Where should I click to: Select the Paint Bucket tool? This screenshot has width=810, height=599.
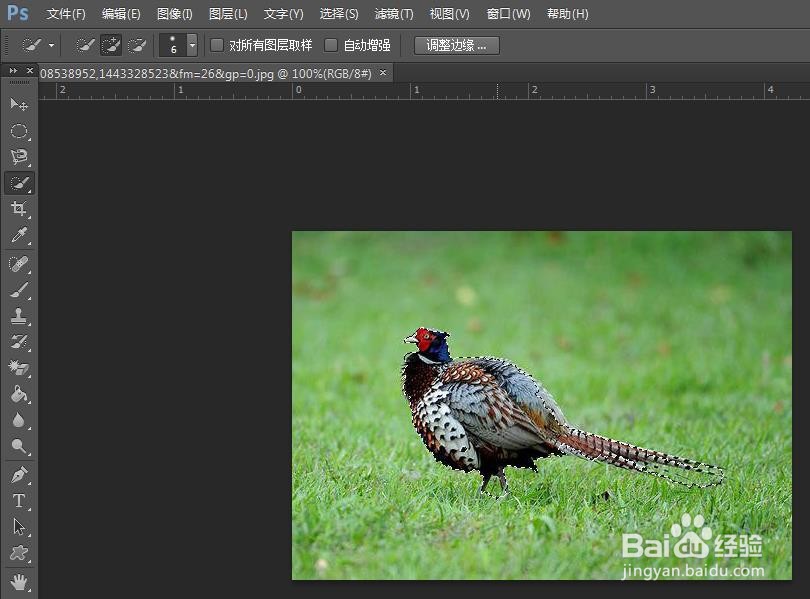click(19, 394)
